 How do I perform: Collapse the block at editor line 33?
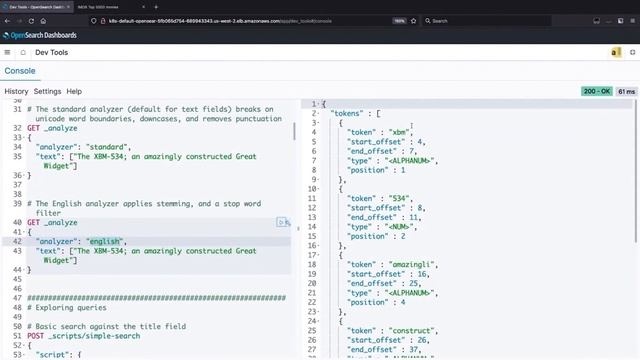coord(24,138)
